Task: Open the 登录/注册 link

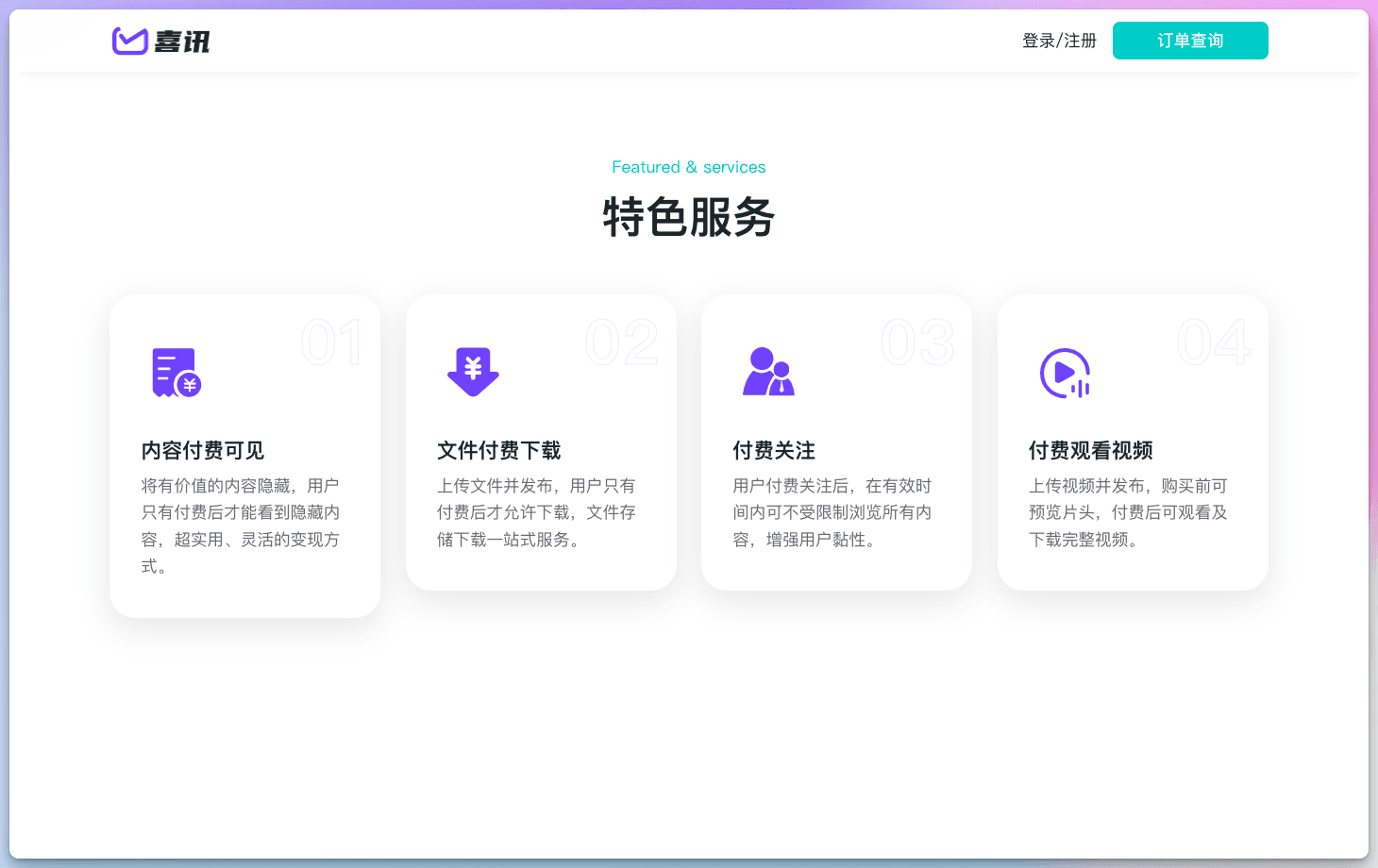Action: tap(1059, 41)
